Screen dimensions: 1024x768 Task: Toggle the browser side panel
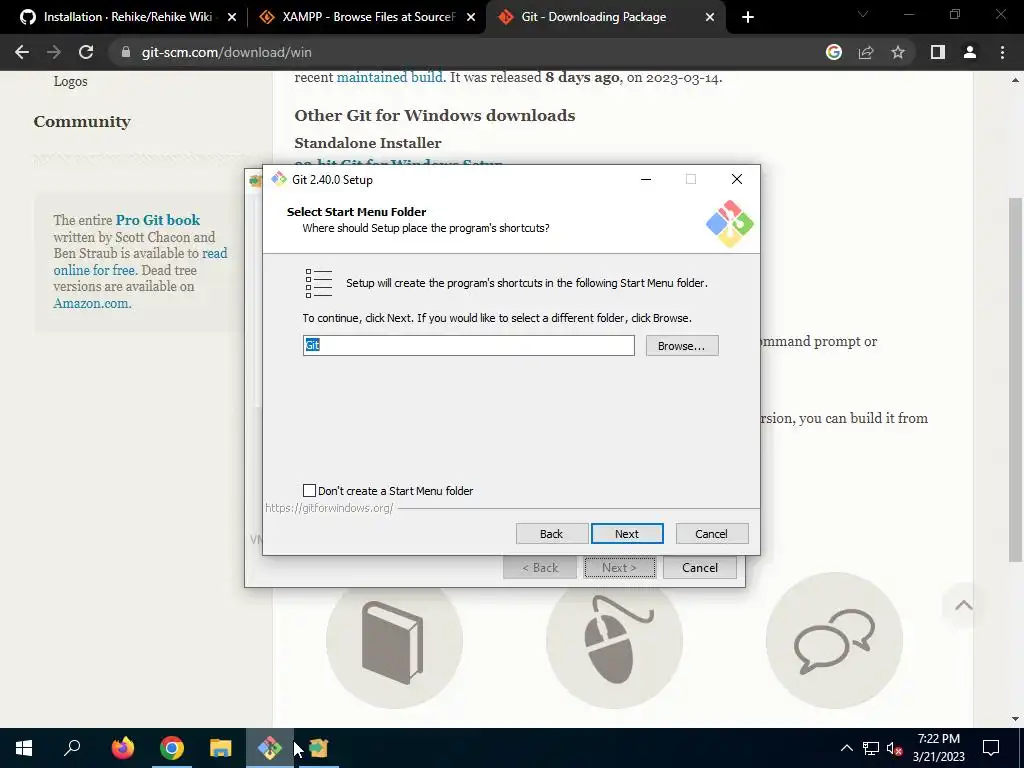(x=938, y=52)
